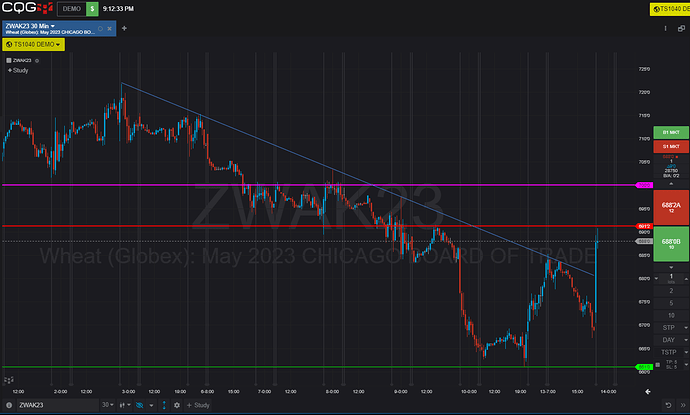Click the 688'0B bid price button
Image resolution: width=690 pixels, height=415 pixels.
[671, 244]
